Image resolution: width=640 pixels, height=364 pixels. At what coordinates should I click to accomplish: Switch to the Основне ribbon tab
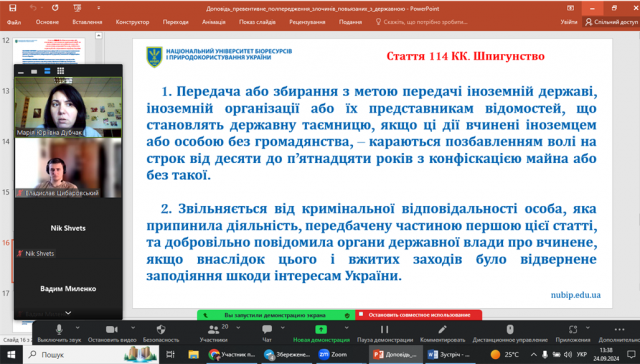coord(47,22)
